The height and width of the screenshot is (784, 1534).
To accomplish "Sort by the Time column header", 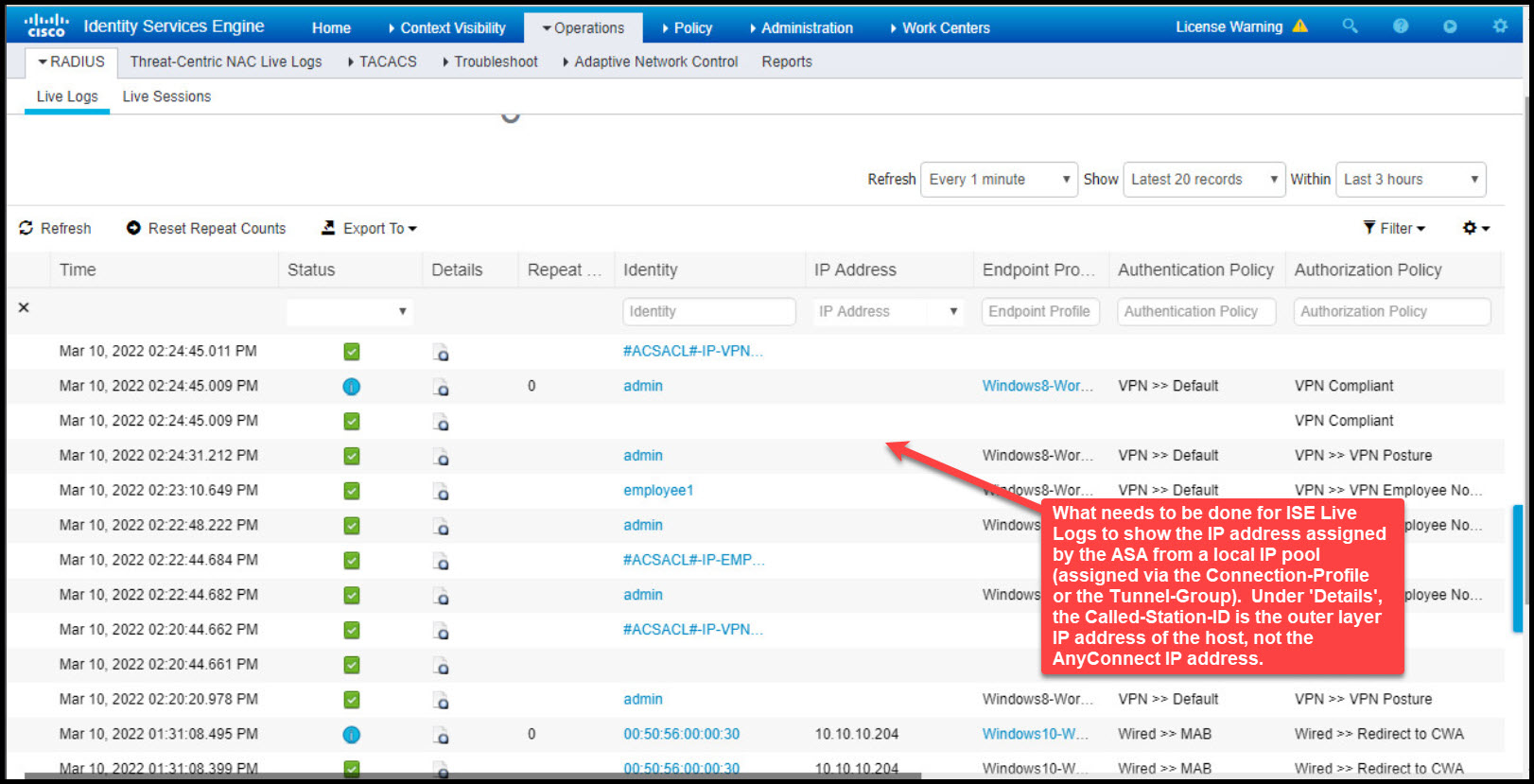I will pyautogui.click(x=78, y=270).
